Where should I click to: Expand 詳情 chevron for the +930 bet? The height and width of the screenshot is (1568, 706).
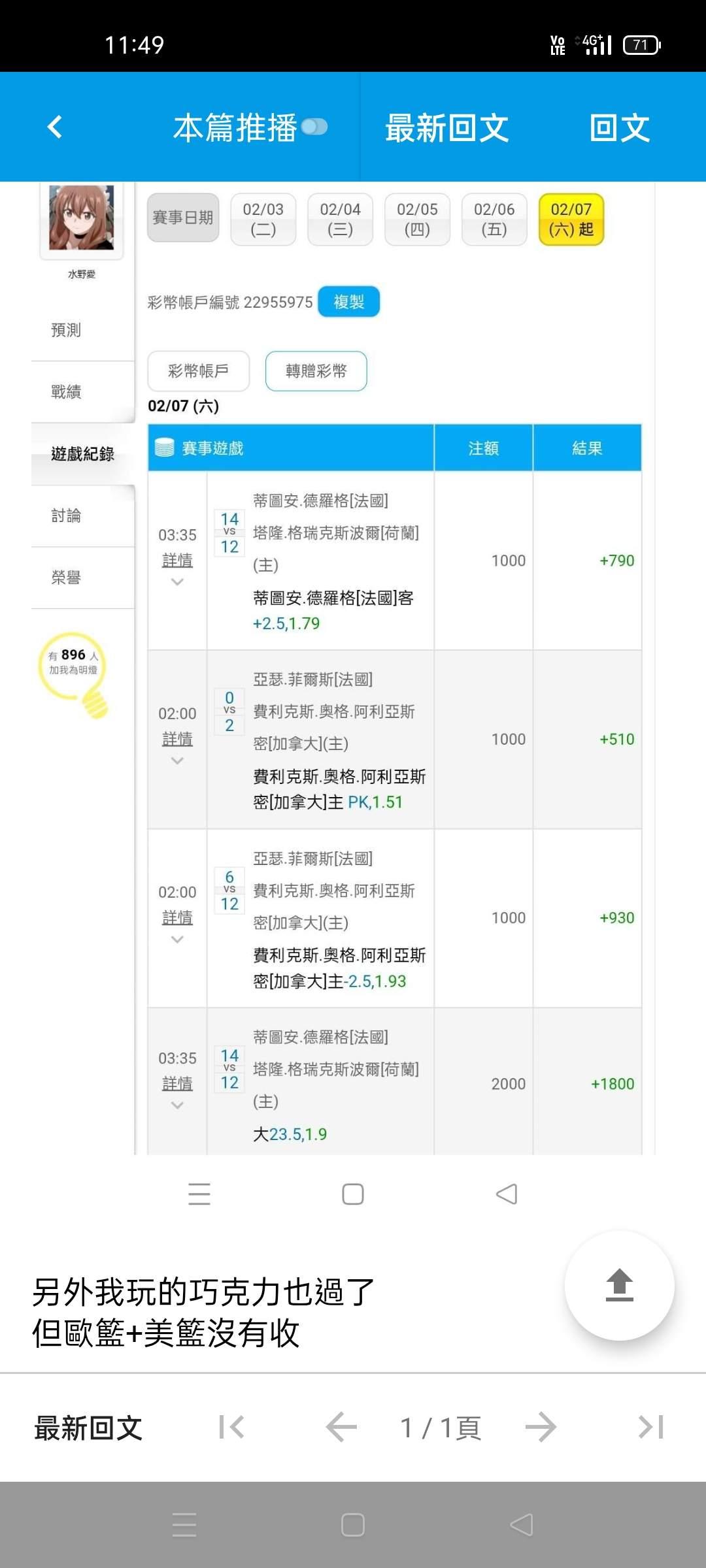[x=177, y=939]
